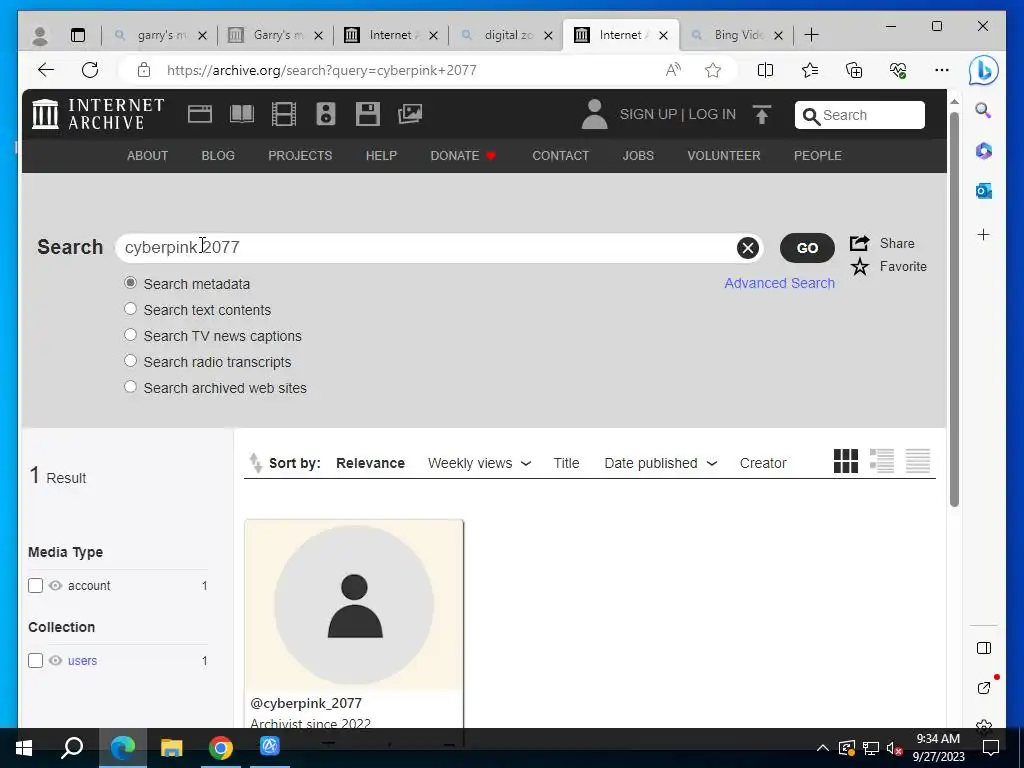Open the @cyberpink_2077 account thumbnail

click(354, 604)
